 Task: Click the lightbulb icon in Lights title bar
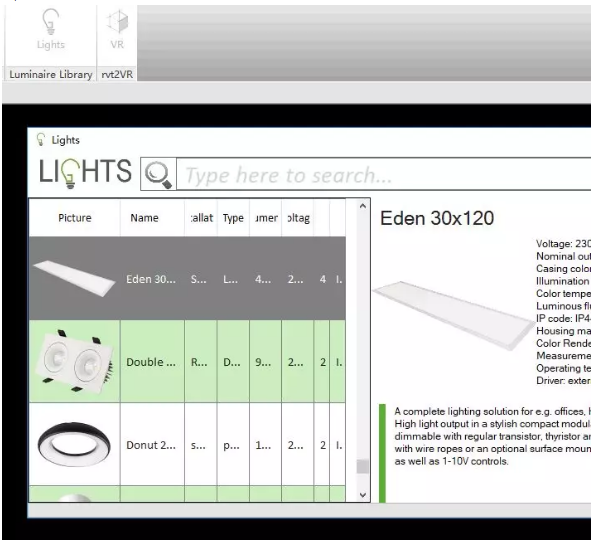click(x=41, y=140)
